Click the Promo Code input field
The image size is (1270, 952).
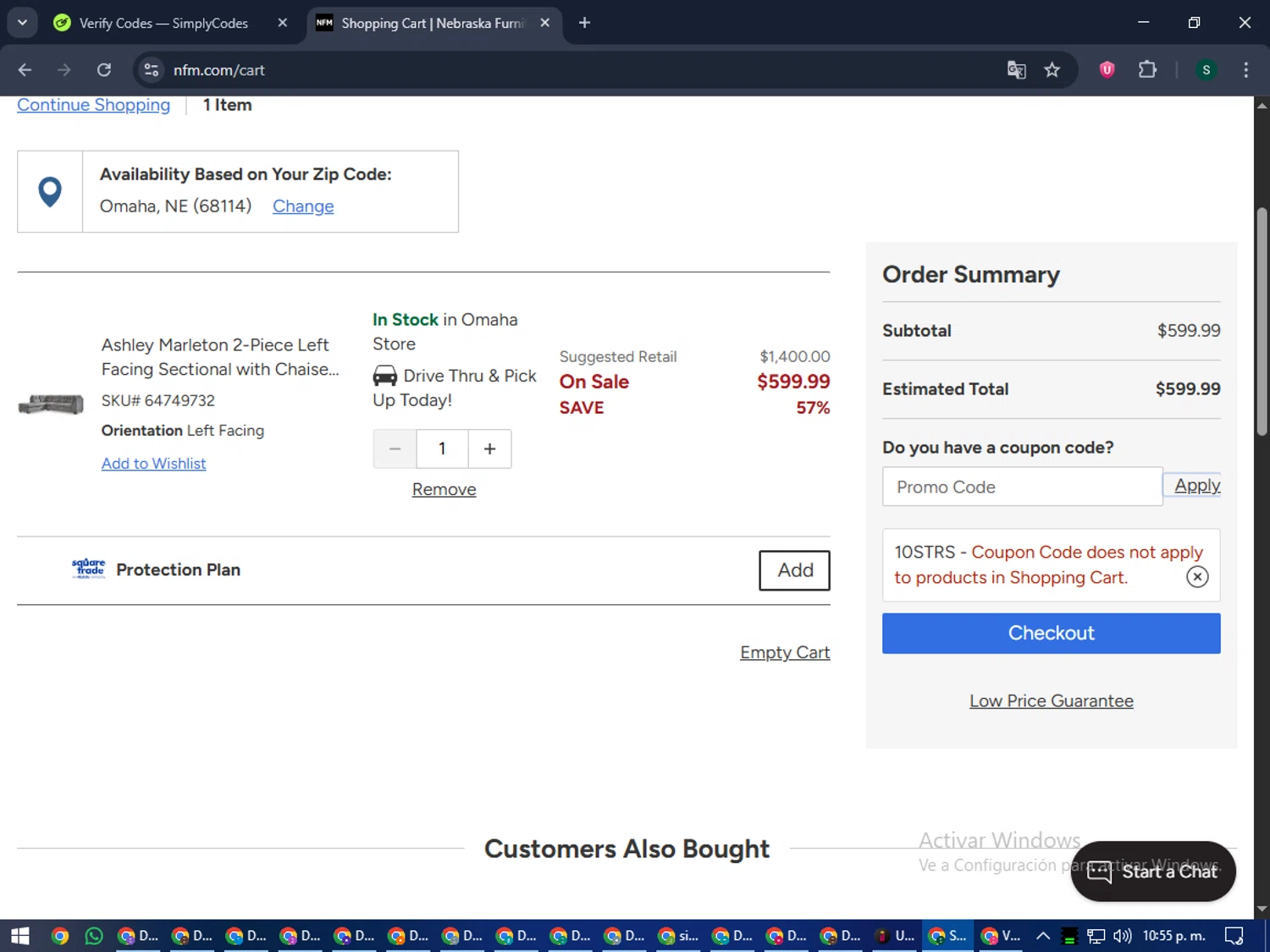click(x=1022, y=487)
